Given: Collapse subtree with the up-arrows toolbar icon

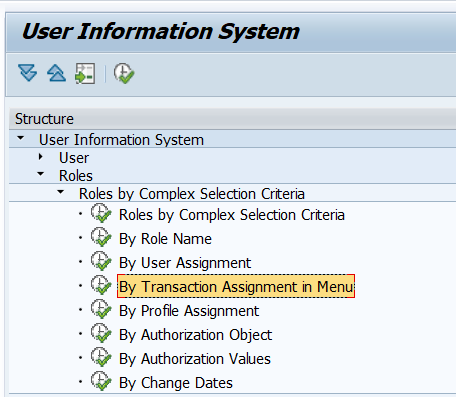Looking at the screenshot, I should pyautogui.click(x=56, y=73).
